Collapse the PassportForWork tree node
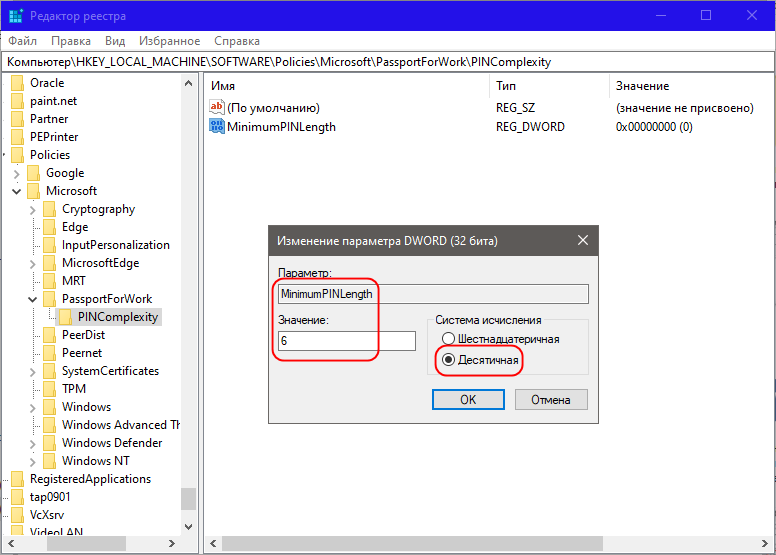 (33, 299)
